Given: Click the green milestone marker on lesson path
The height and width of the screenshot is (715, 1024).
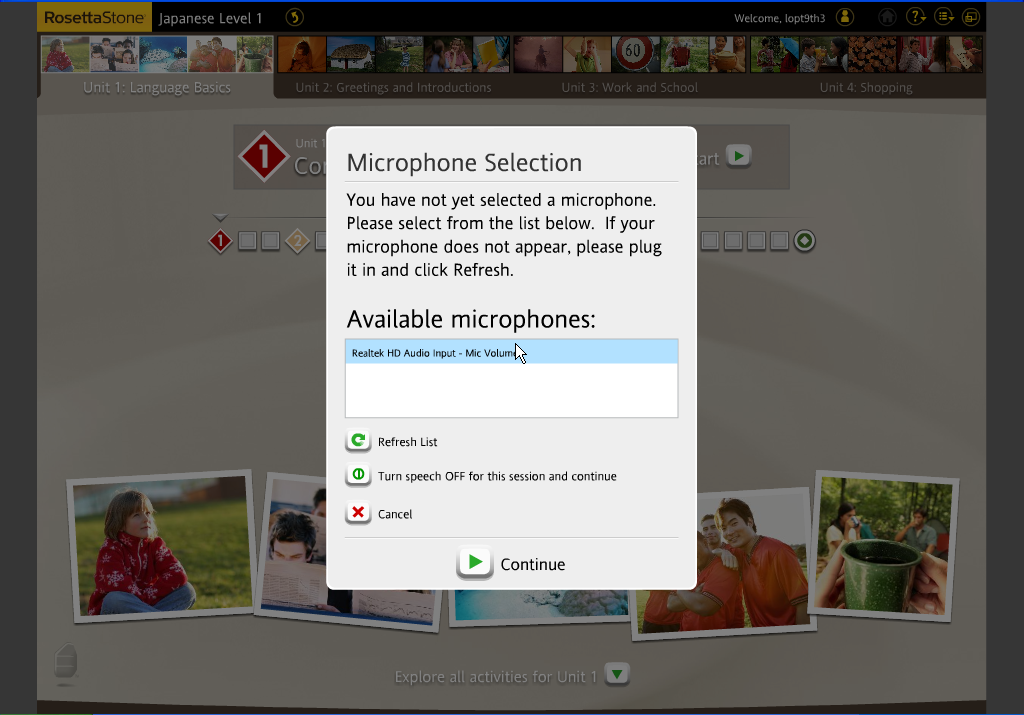Looking at the screenshot, I should tap(805, 241).
